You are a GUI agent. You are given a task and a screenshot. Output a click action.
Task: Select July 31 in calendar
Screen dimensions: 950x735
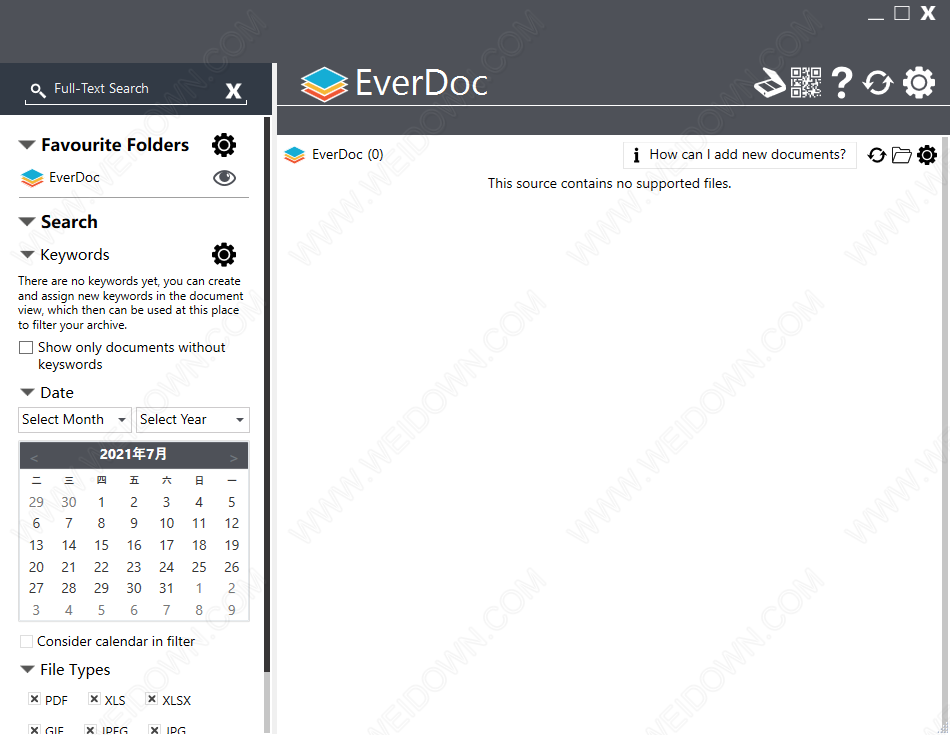pyautogui.click(x=166, y=588)
